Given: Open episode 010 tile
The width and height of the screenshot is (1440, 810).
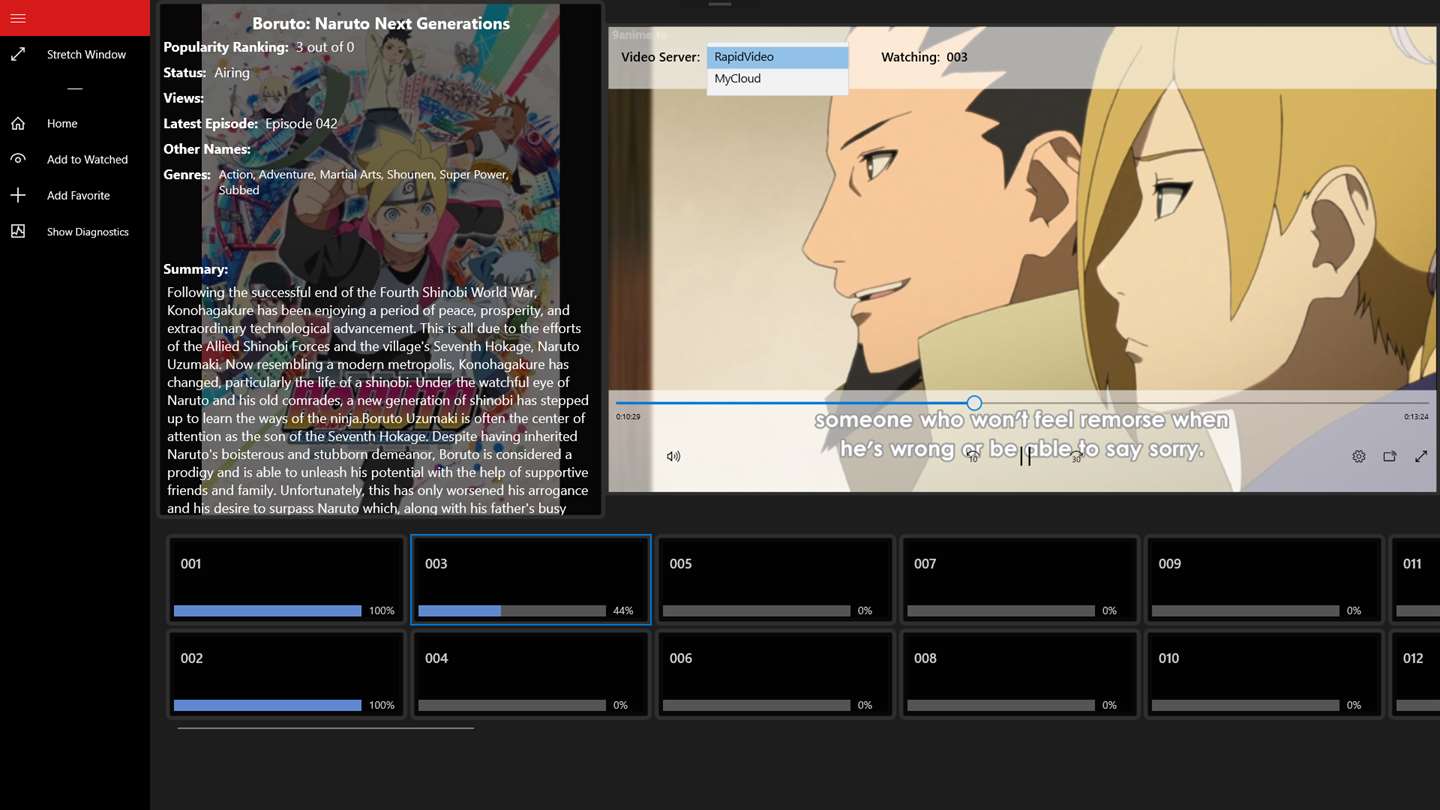Looking at the screenshot, I should point(1264,675).
